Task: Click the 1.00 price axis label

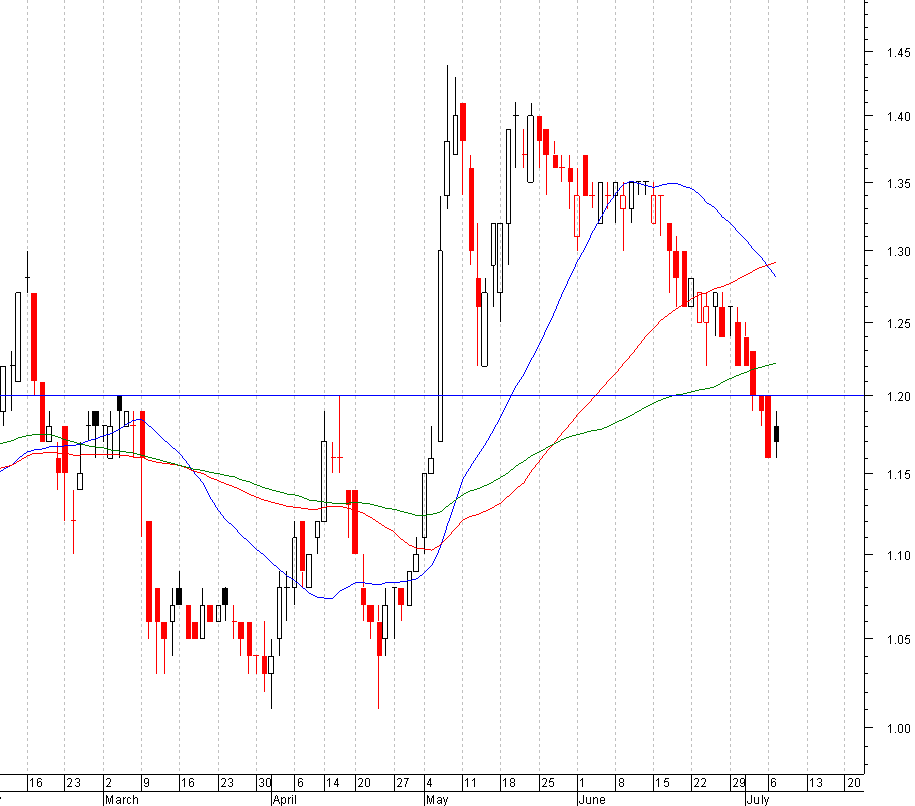Action: pos(898,728)
